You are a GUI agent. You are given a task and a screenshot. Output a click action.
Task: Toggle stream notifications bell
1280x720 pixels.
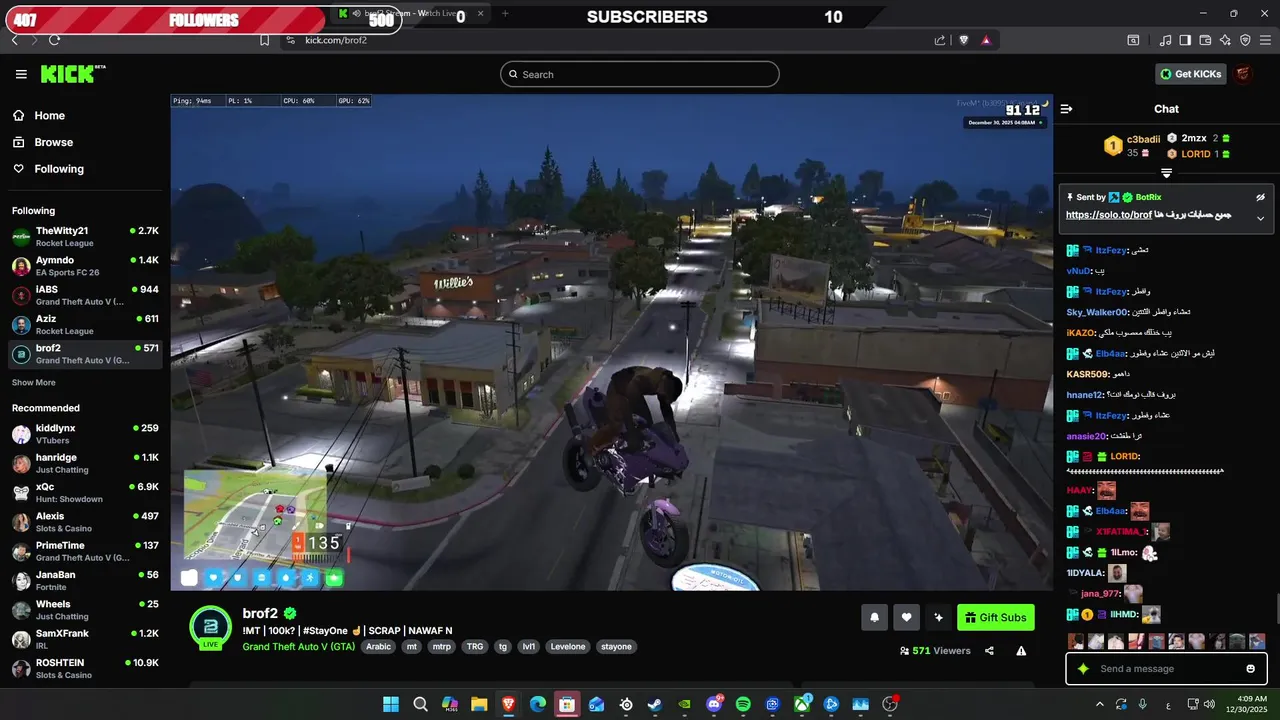pos(874,617)
